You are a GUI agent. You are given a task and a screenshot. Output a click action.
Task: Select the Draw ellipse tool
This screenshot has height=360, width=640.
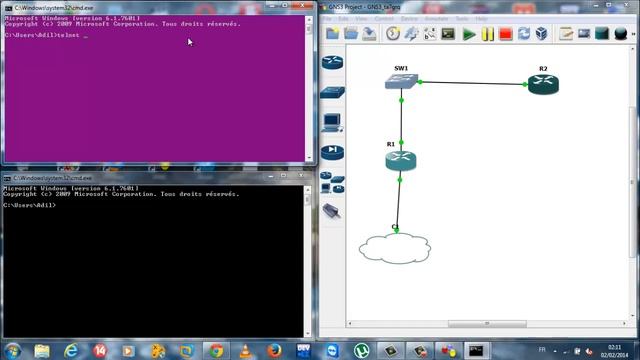[x=620, y=33]
